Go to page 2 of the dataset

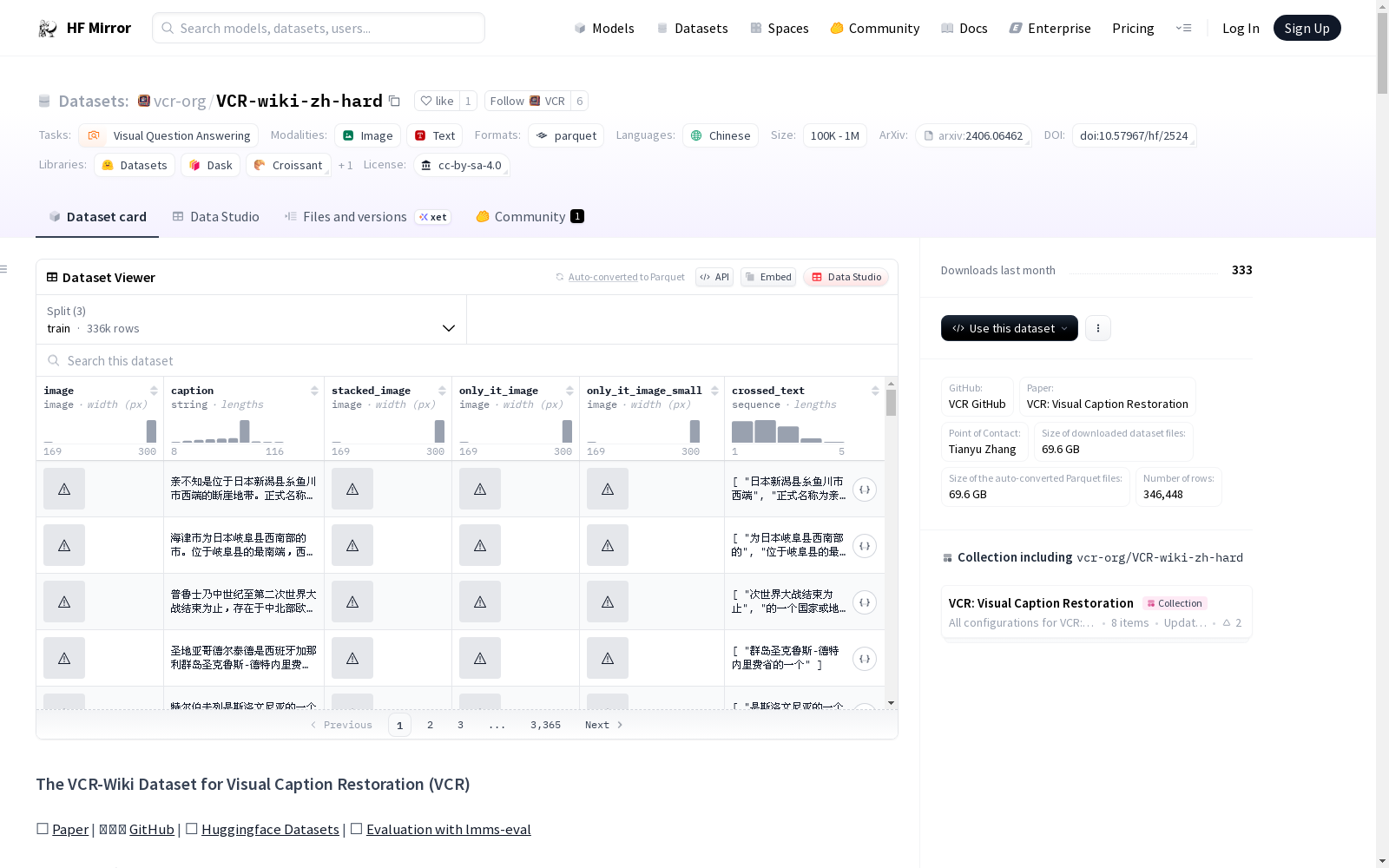430,725
